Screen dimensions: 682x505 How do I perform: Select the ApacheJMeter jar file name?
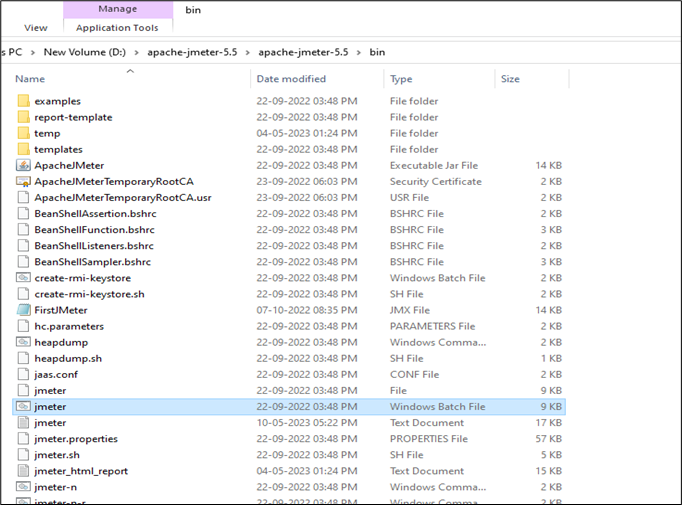pos(69,166)
